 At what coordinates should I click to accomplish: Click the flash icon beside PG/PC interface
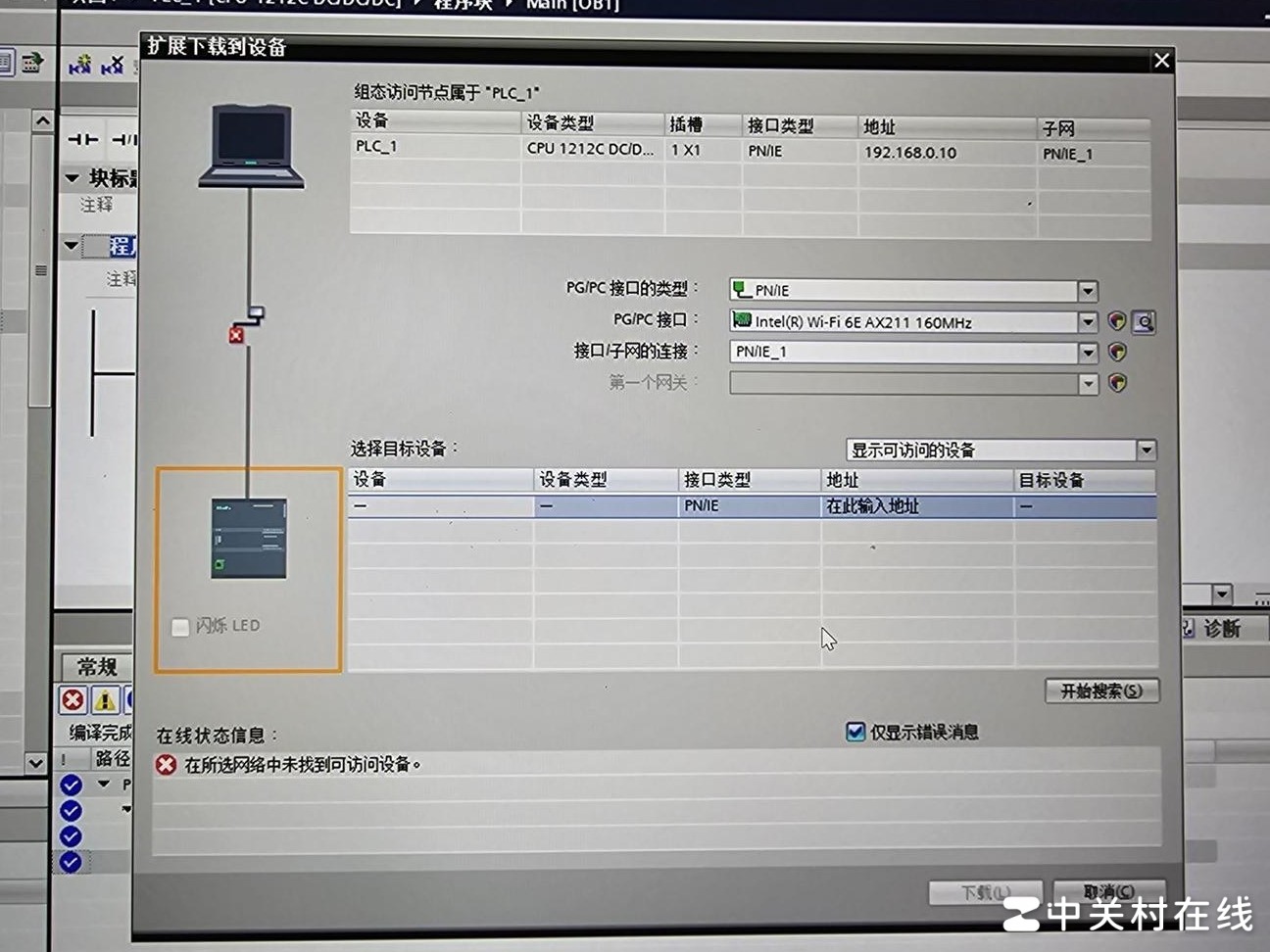coord(1118,321)
